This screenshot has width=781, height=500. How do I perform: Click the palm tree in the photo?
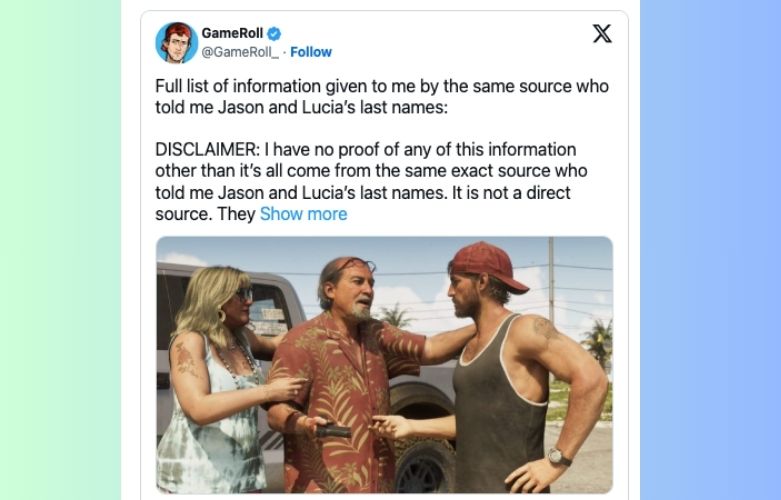tap(598, 333)
